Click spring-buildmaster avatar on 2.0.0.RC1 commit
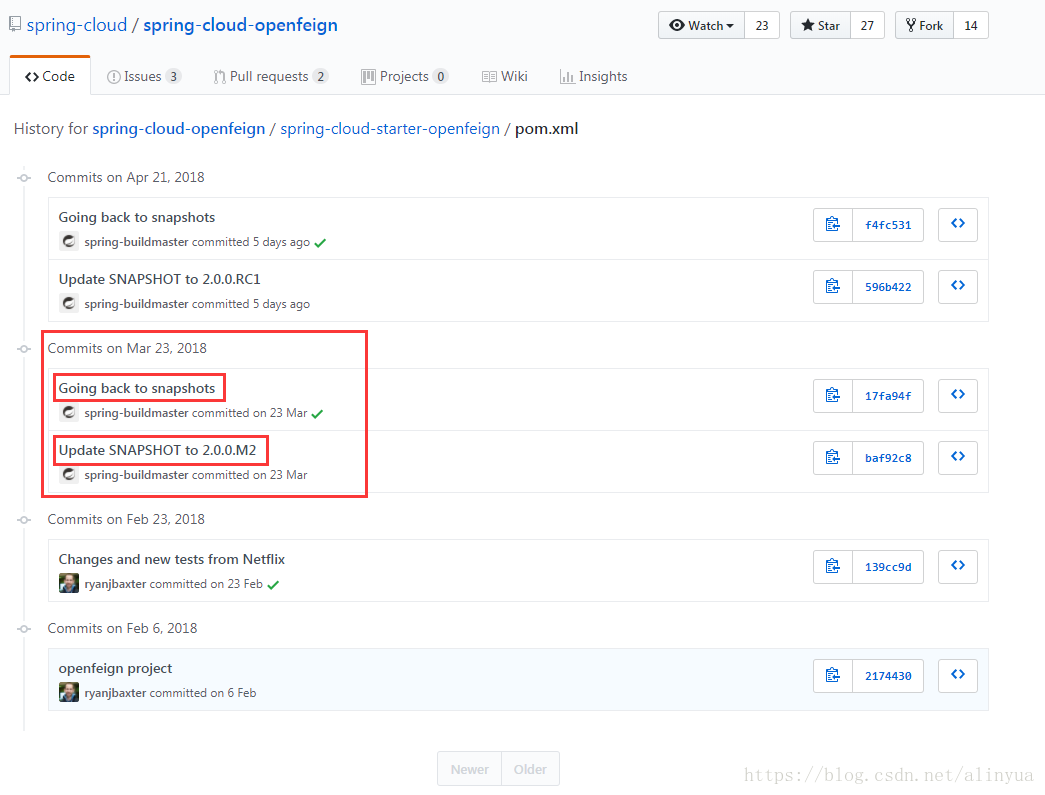This screenshot has height=795, width=1045. [x=69, y=303]
